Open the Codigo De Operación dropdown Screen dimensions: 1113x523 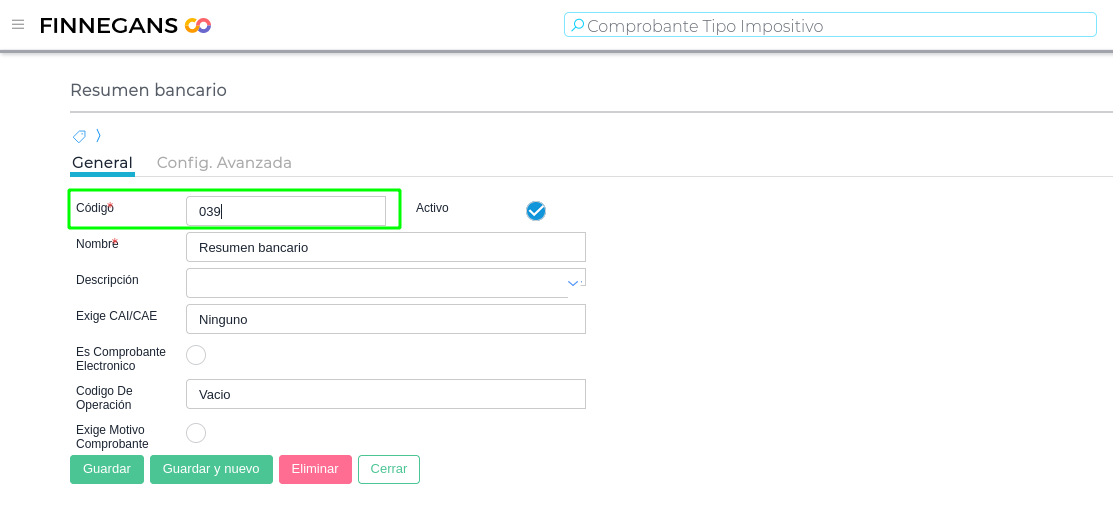(385, 394)
